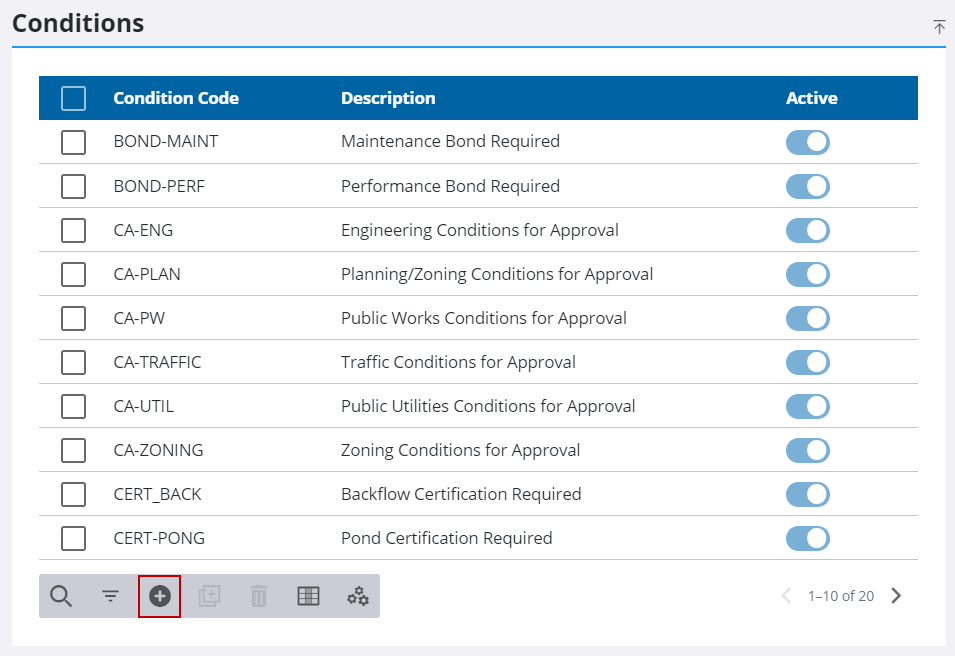Open the grid column layout icon
955x656 pixels.
(x=308, y=596)
